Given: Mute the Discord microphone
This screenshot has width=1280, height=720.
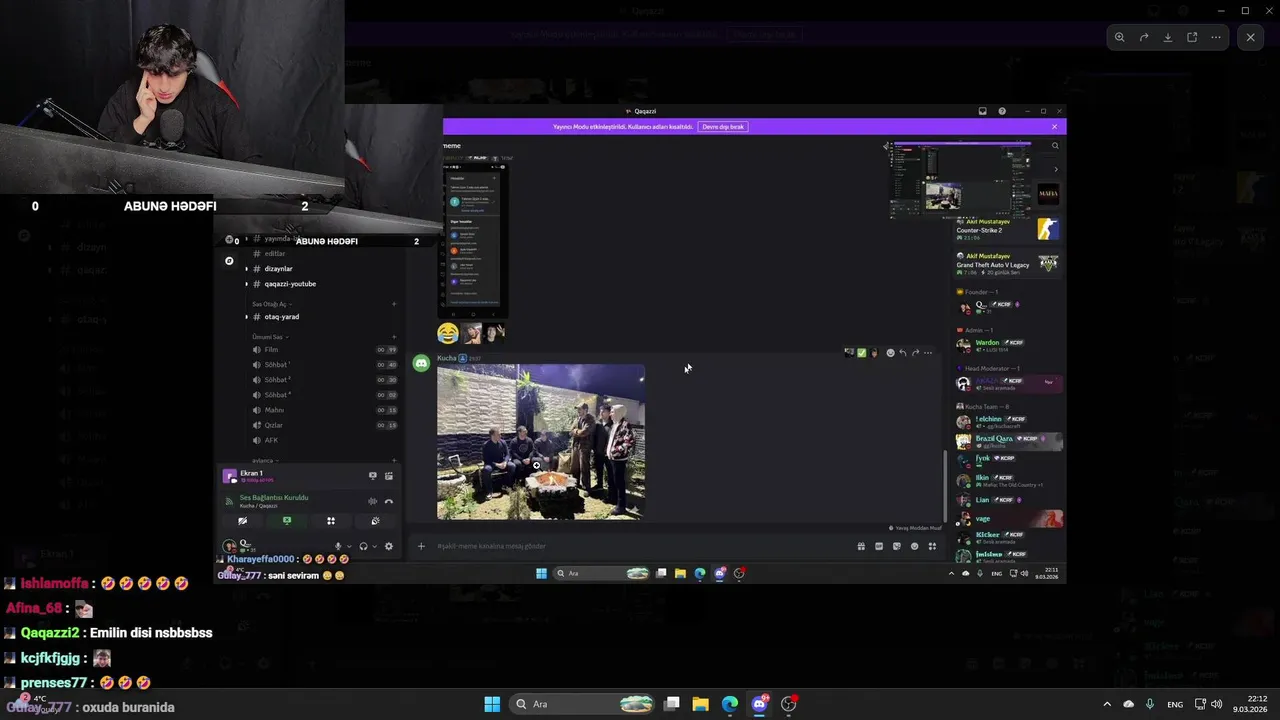Looking at the screenshot, I should [338, 546].
